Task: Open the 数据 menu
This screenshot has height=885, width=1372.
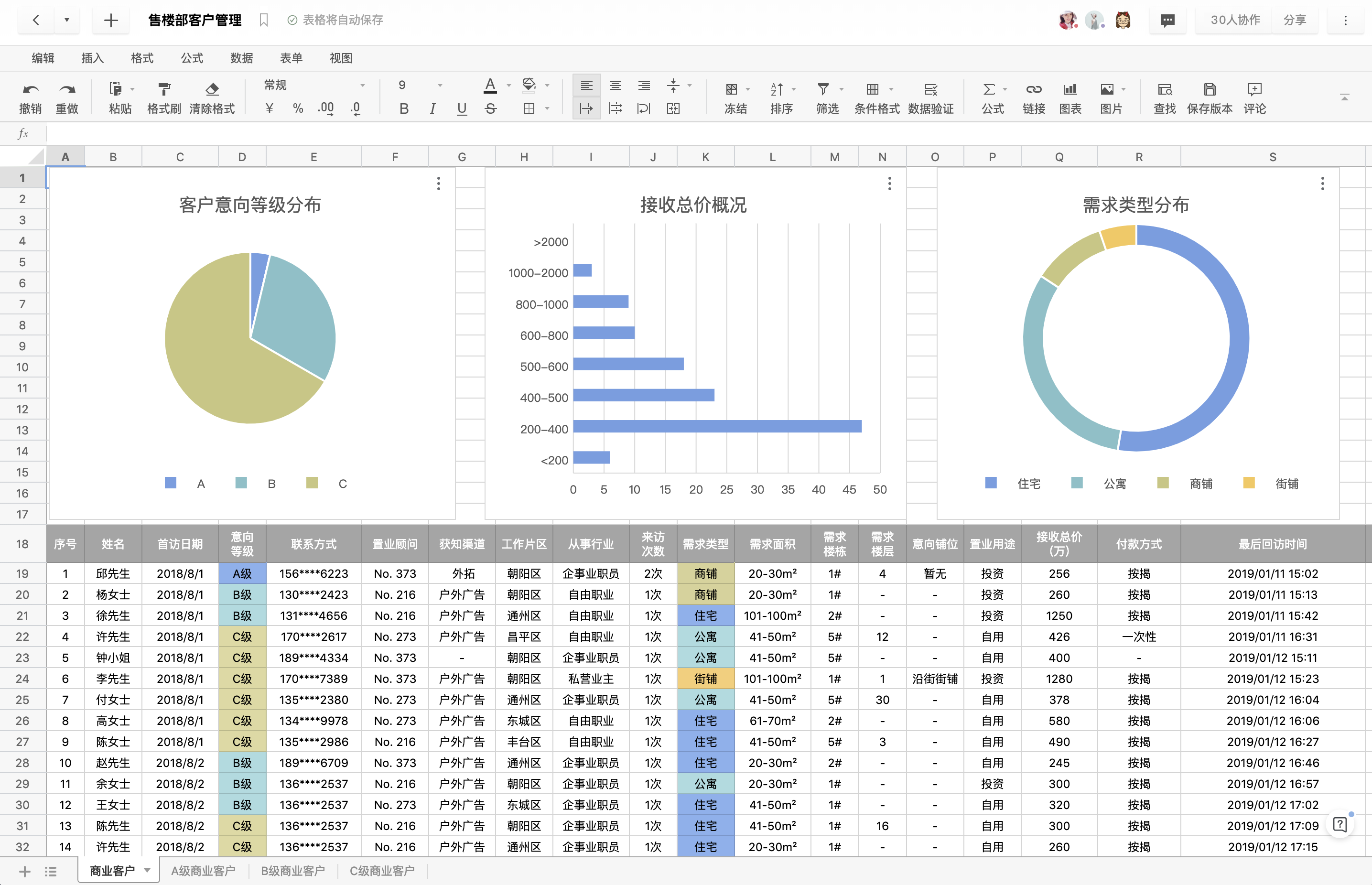Action: (x=241, y=58)
